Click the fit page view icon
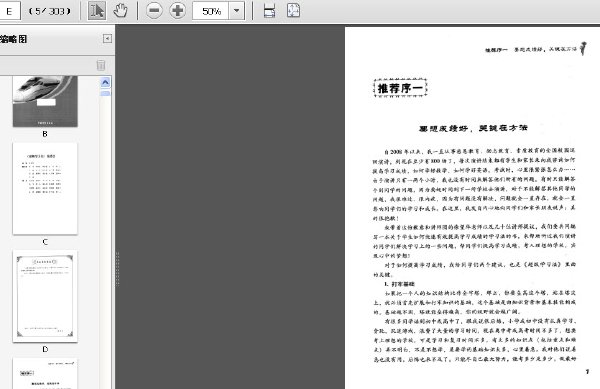 (x=293, y=11)
